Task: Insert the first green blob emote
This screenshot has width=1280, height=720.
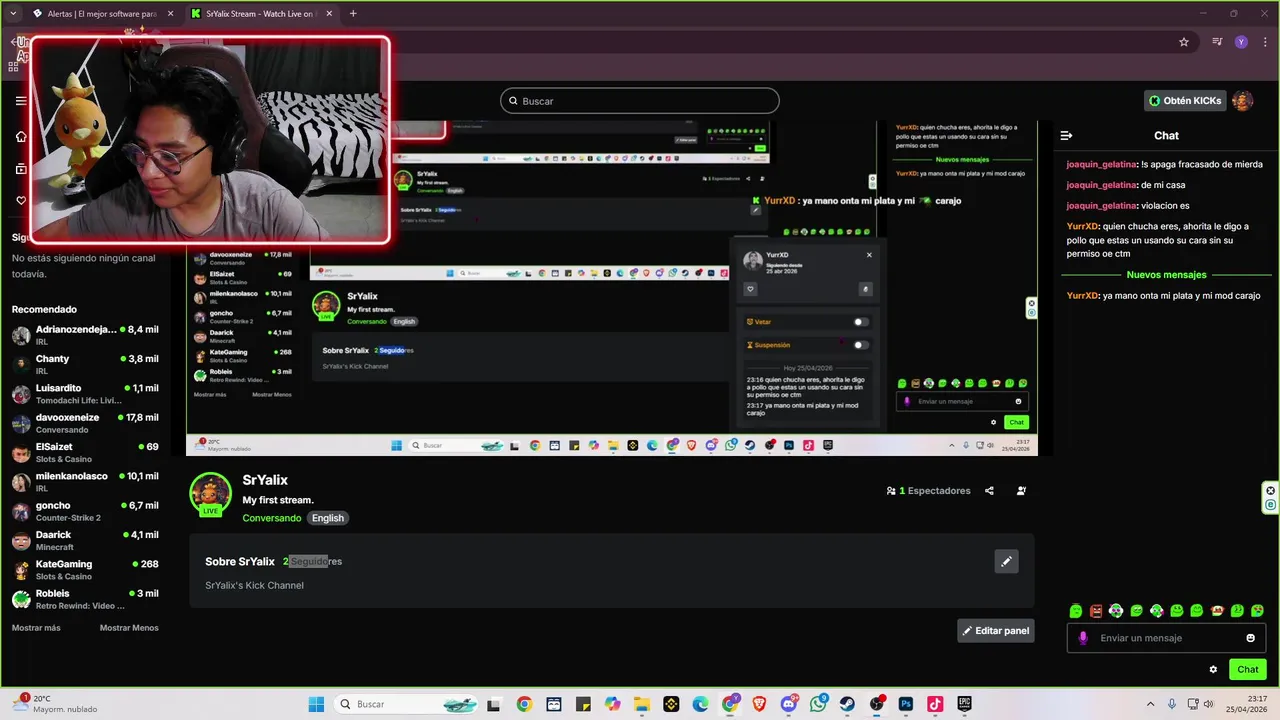Action: (1076, 611)
